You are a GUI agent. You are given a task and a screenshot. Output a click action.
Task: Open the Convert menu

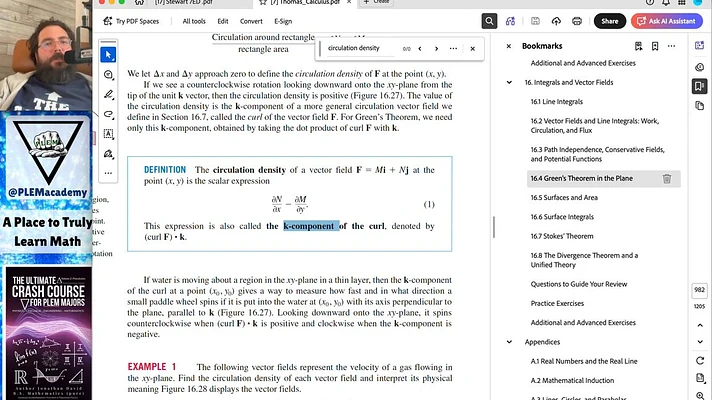tap(251, 21)
